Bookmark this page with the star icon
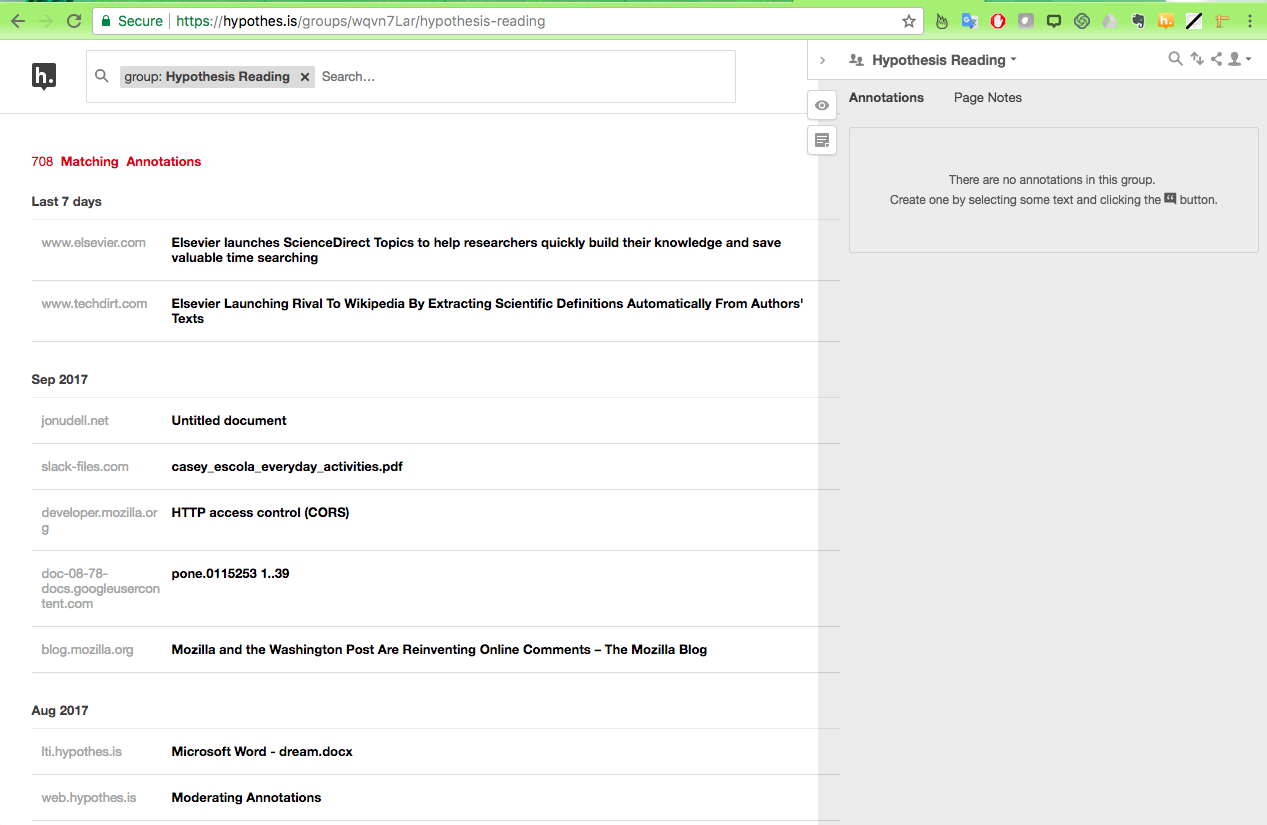1267x825 pixels. click(908, 21)
